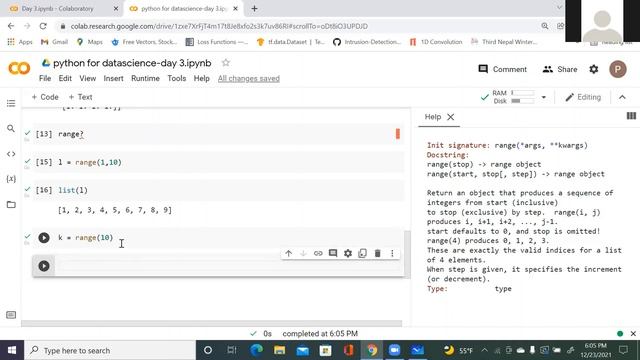Open the Comment button
The image size is (640, 360).
(x=502, y=69)
